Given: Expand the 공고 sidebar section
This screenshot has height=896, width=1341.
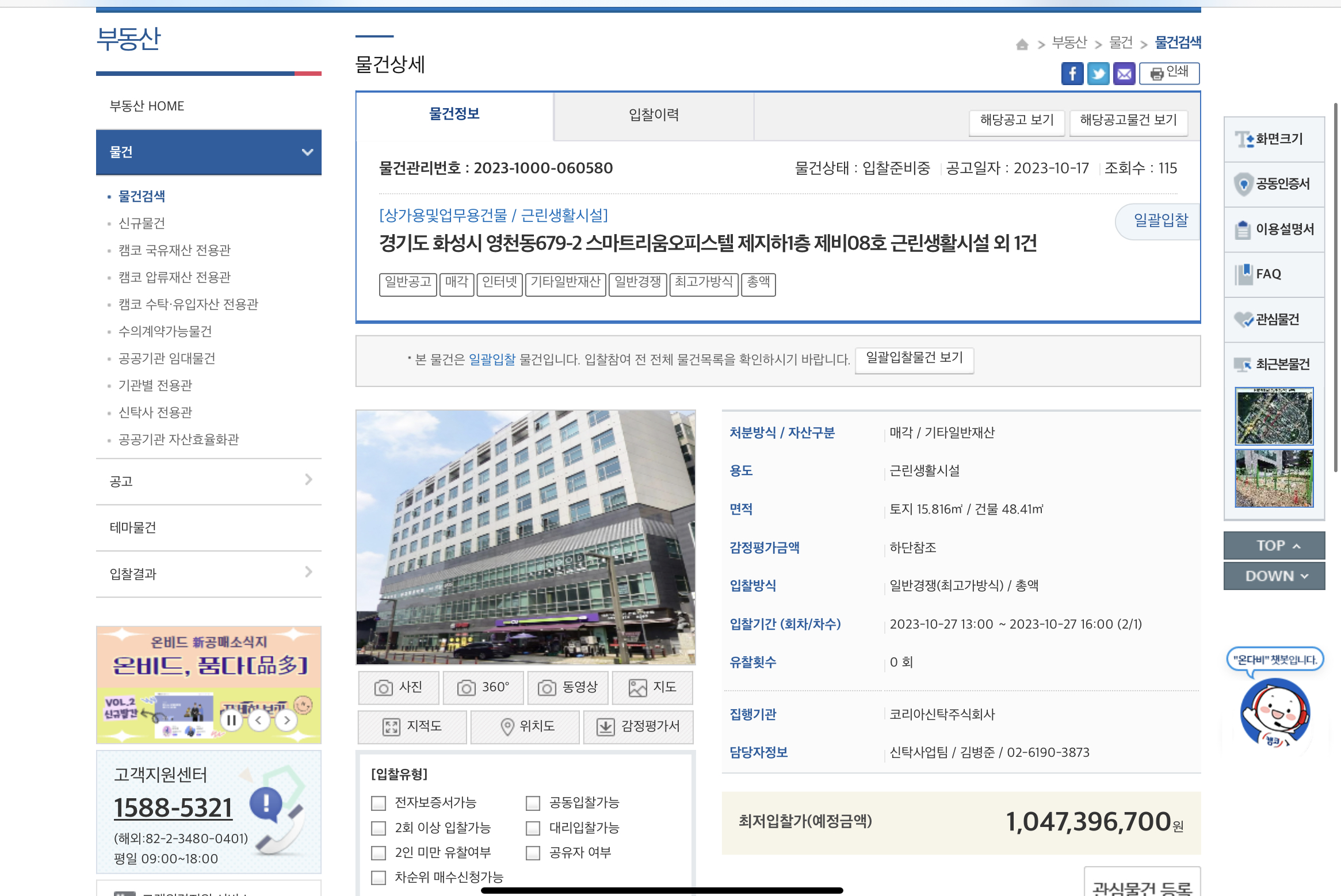Looking at the screenshot, I should click(308, 480).
